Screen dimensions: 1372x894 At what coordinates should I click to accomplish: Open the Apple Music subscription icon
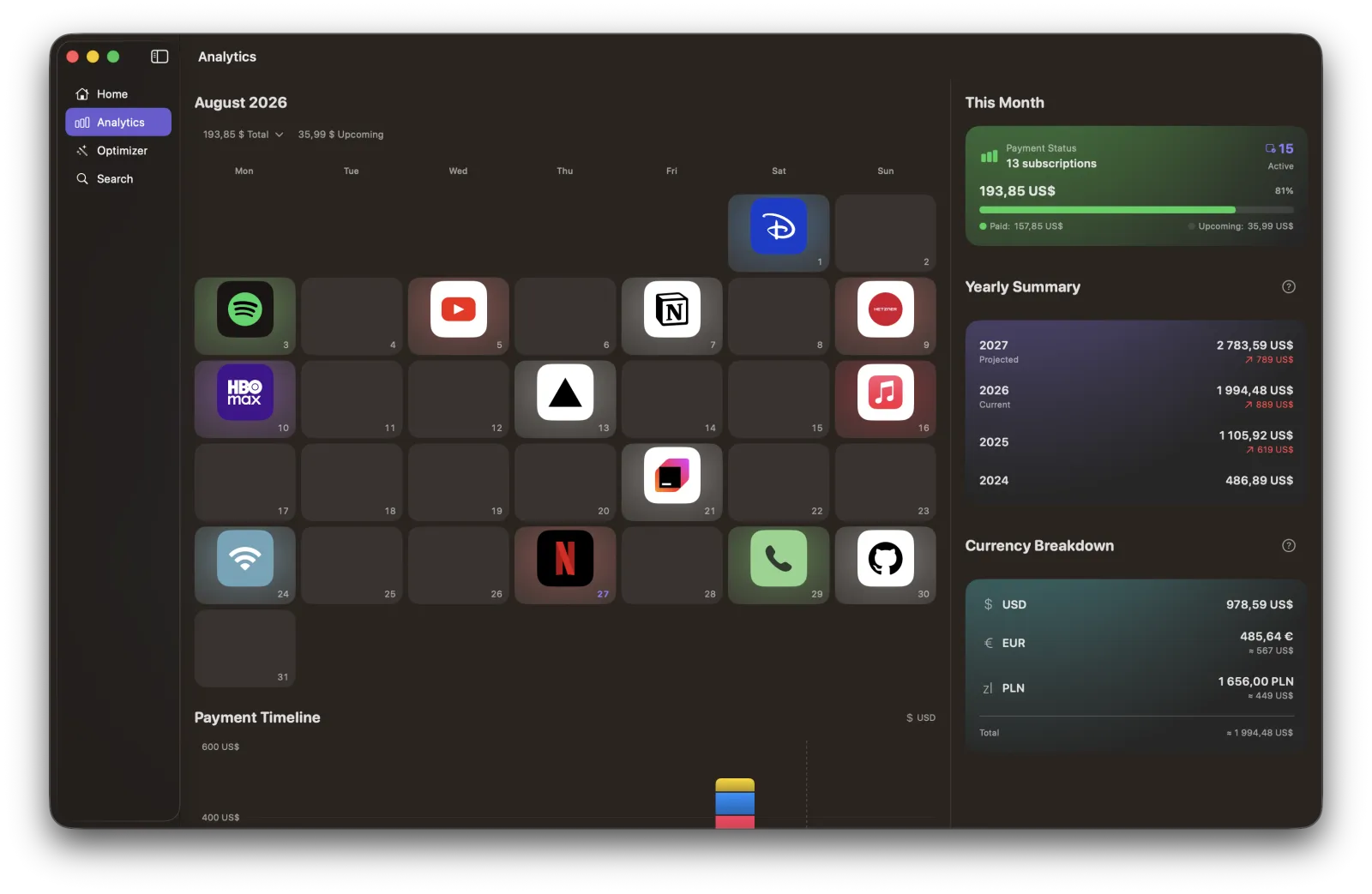click(x=886, y=393)
